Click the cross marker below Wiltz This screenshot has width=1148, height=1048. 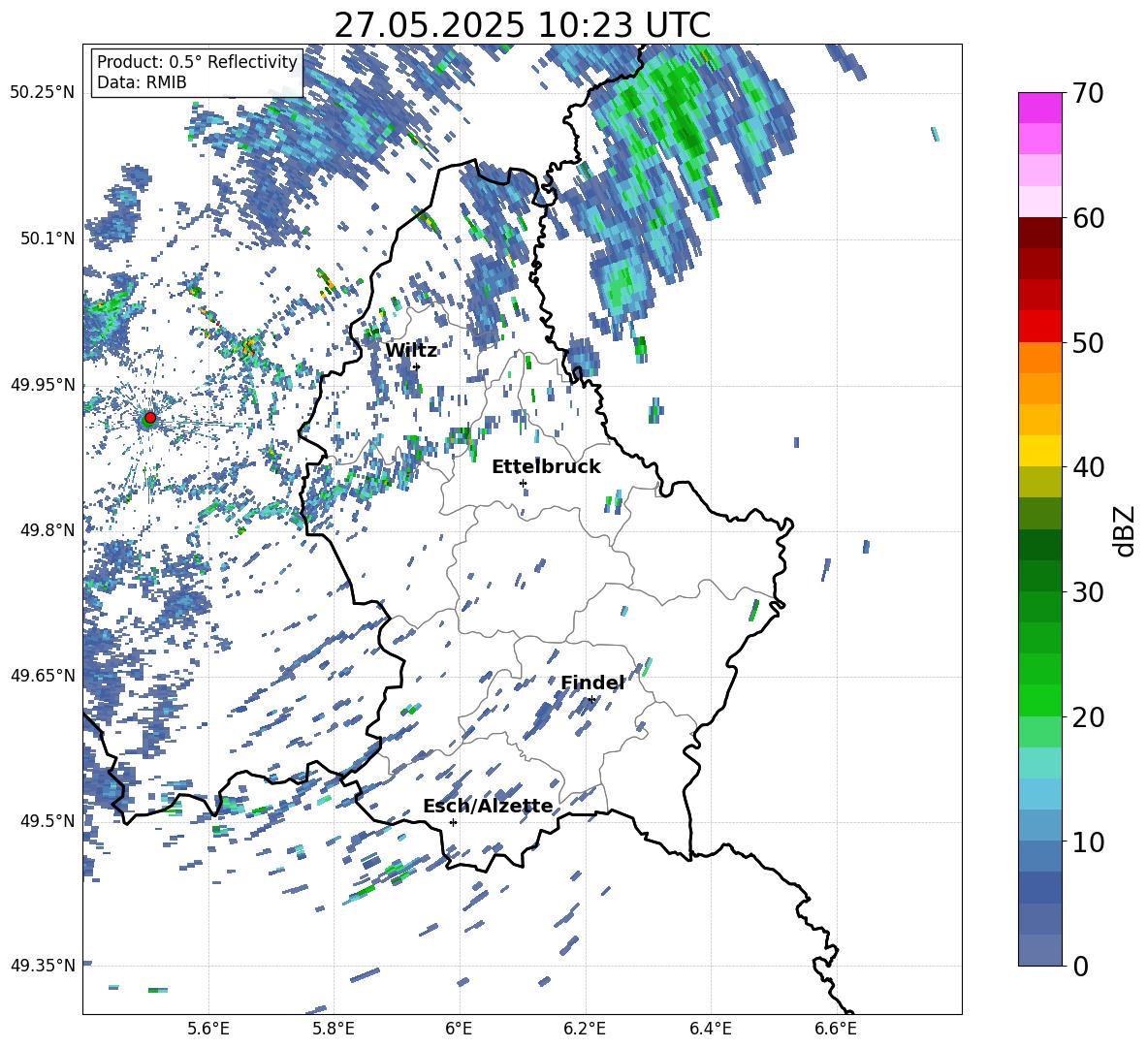(x=417, y=366)
